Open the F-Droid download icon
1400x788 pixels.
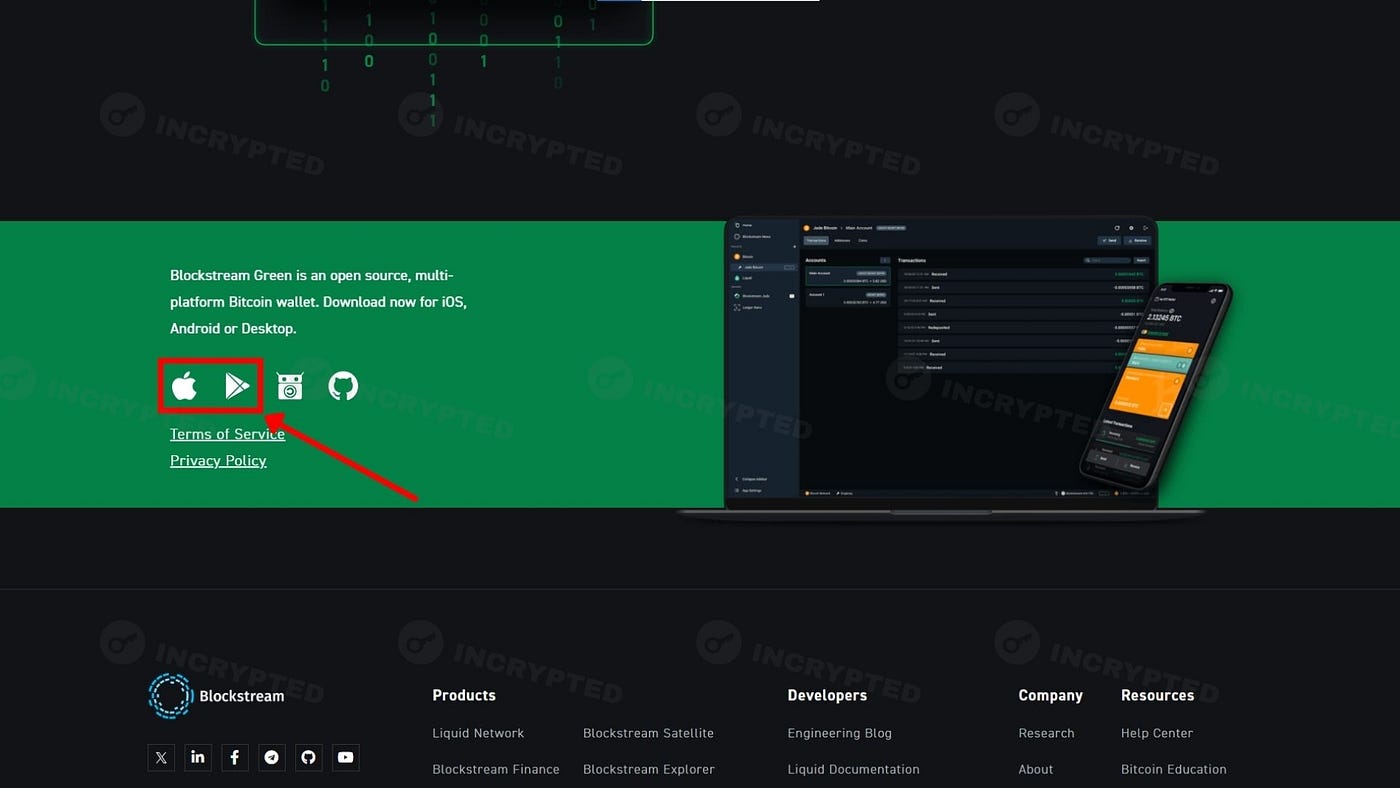pyautogui.click(x=290, y=386)
